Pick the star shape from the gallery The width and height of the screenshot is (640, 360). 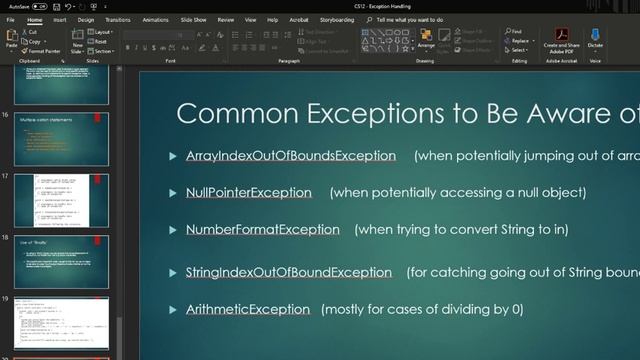point(405,49)
